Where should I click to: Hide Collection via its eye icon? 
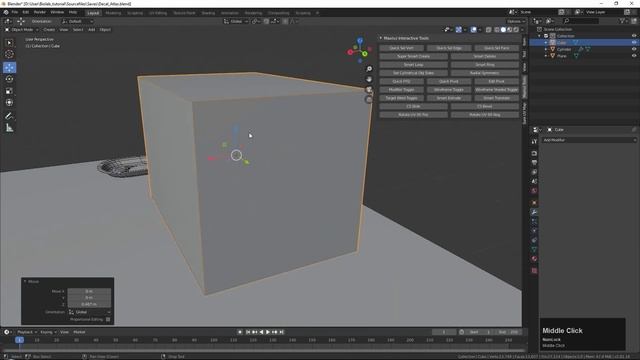pos(634,36)
